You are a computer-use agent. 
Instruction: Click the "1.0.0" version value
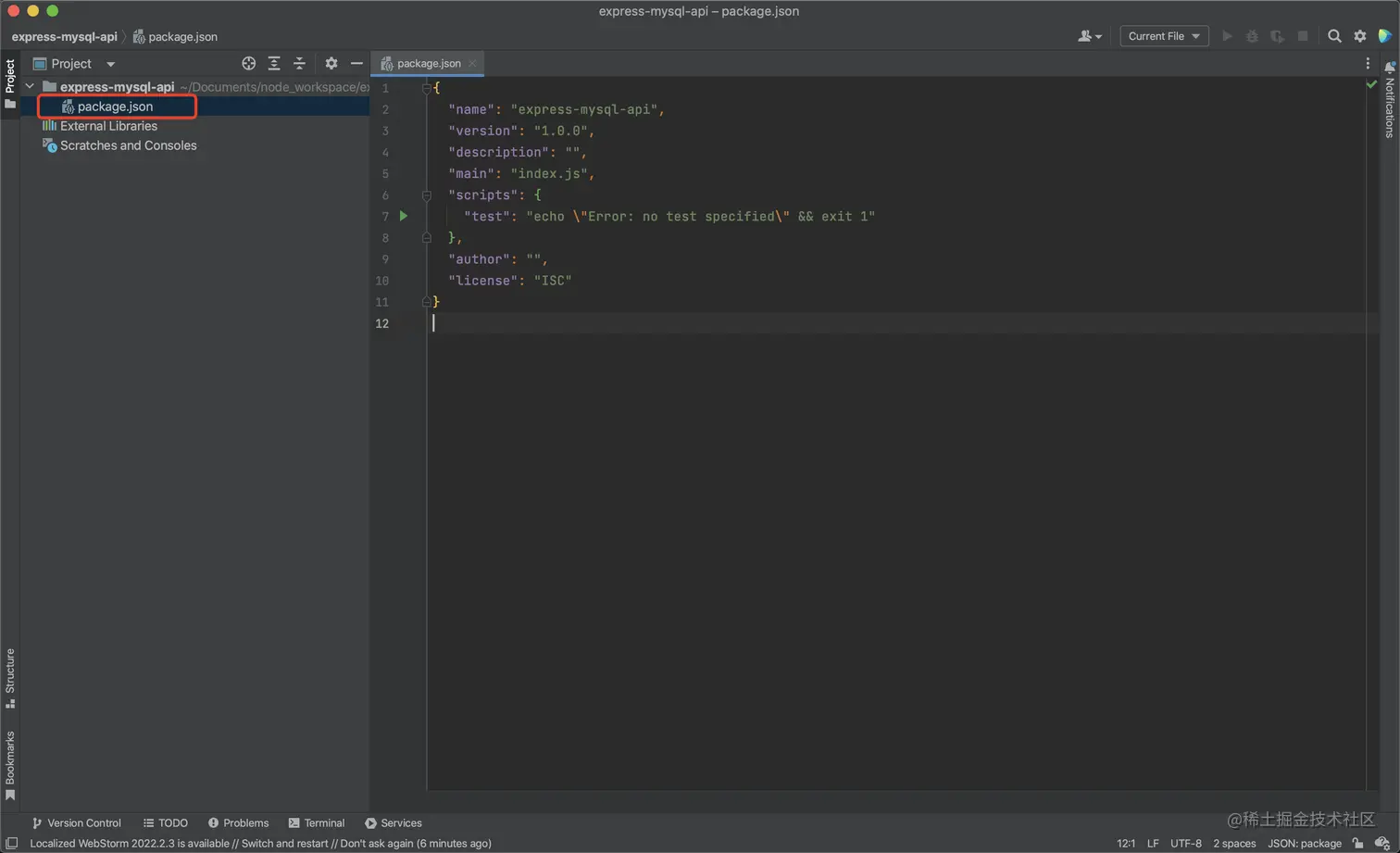561,131
